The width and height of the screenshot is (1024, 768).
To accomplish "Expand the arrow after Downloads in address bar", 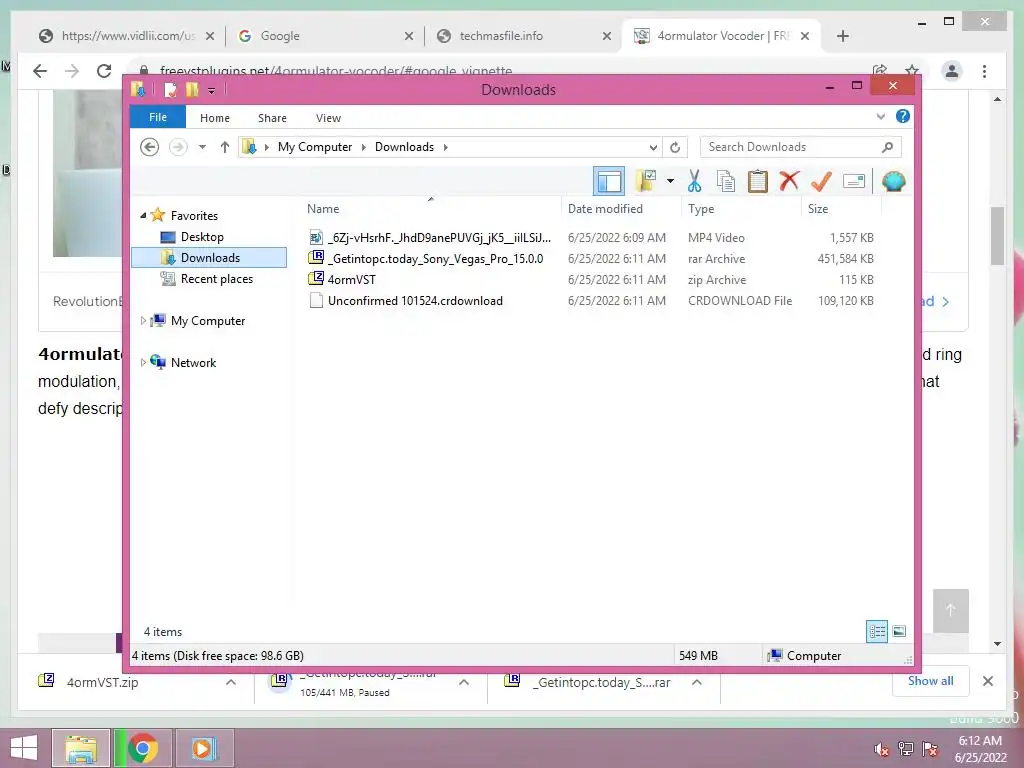I will (x=445, y=147).
